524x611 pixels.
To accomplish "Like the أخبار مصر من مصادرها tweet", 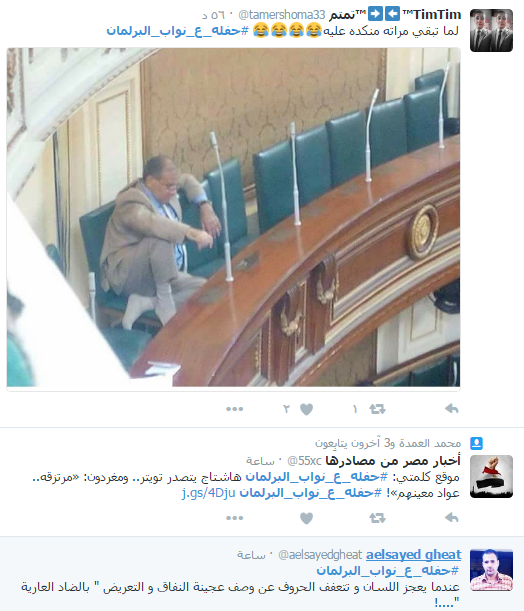I will 306,518.
